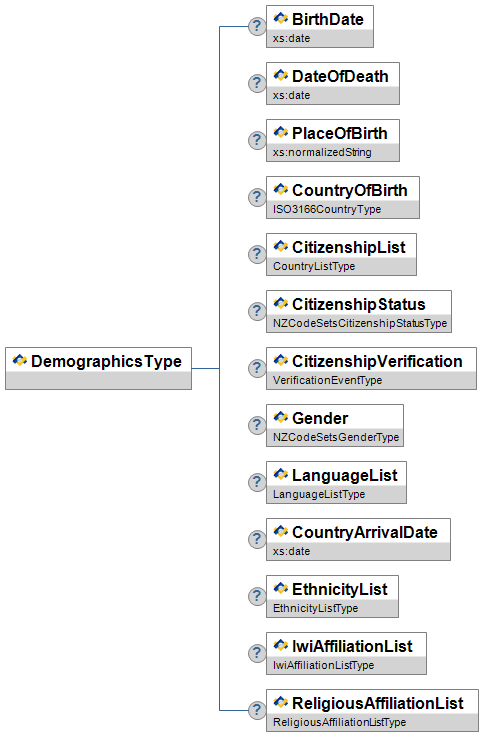Open the NZCodeSetsGenderType type label
Screen dimensions: 501x736
(336, 437)
